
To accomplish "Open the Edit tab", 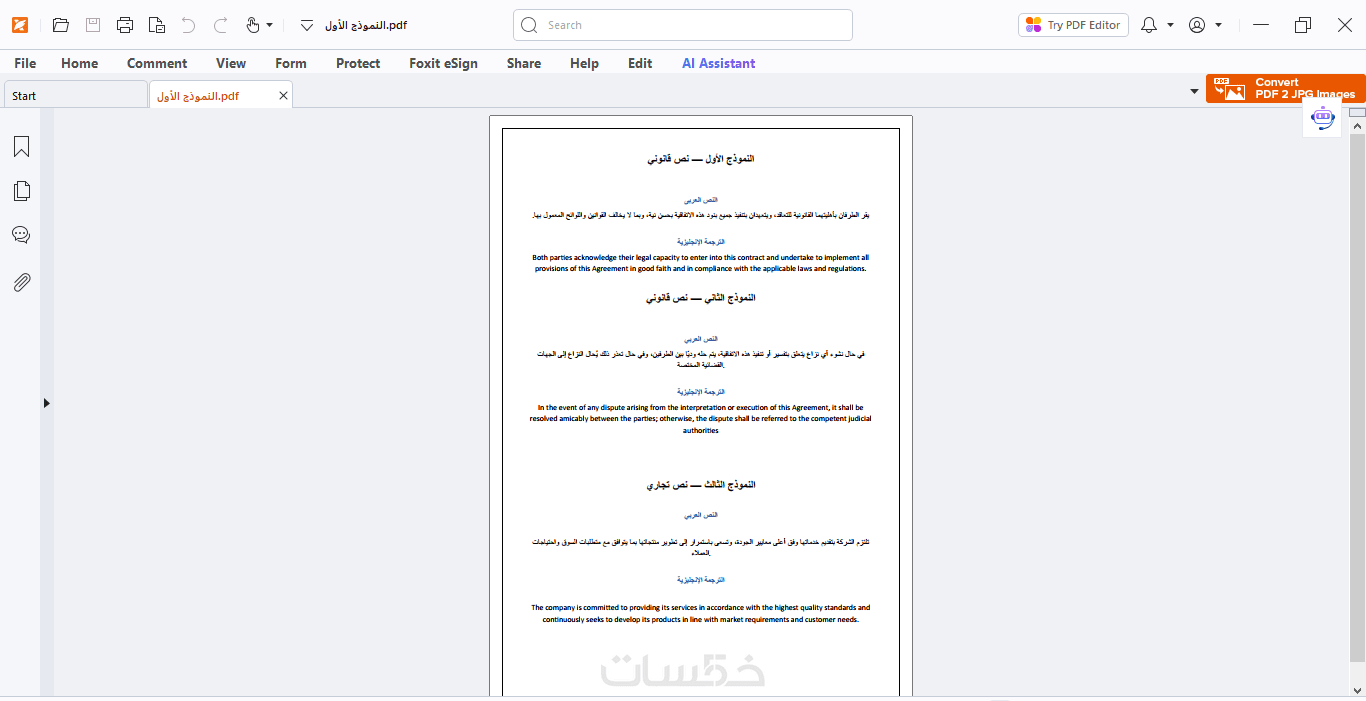I will coord(640,63).
